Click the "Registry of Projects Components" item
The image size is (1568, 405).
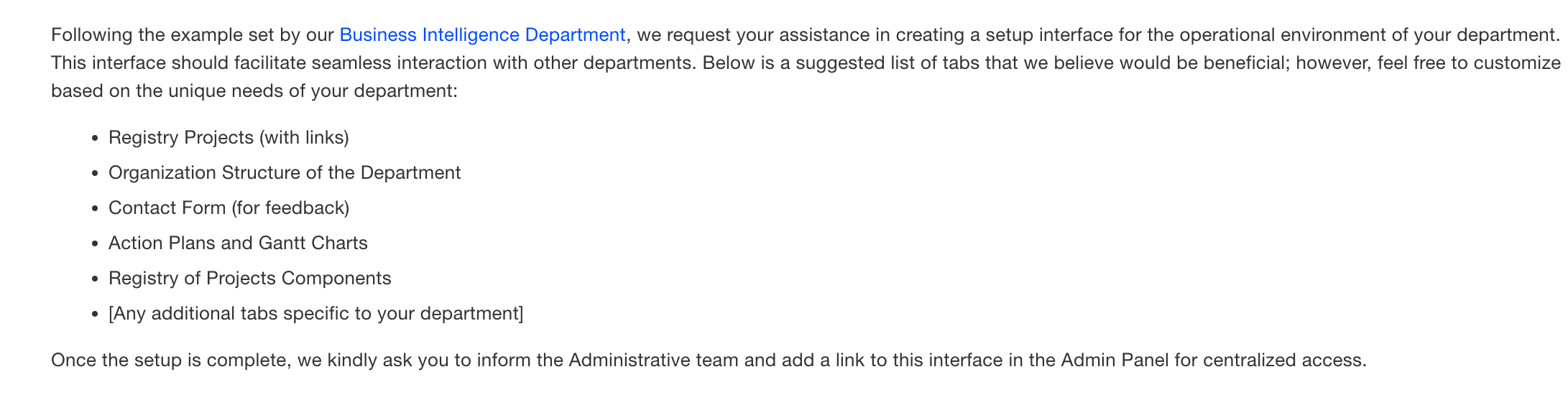coord(249,278)
